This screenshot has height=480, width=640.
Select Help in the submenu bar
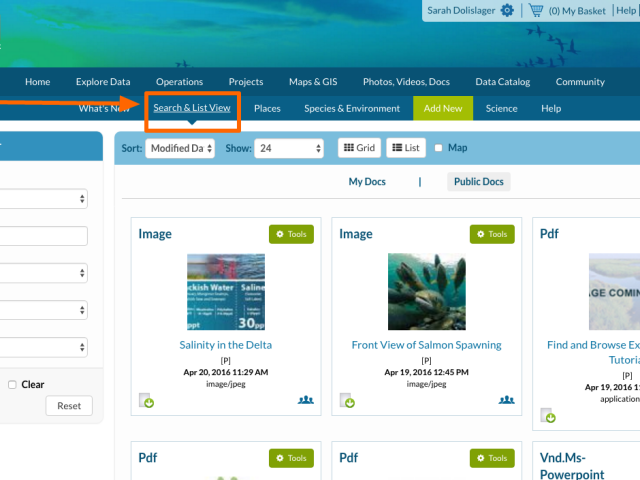tap(551, 109)
